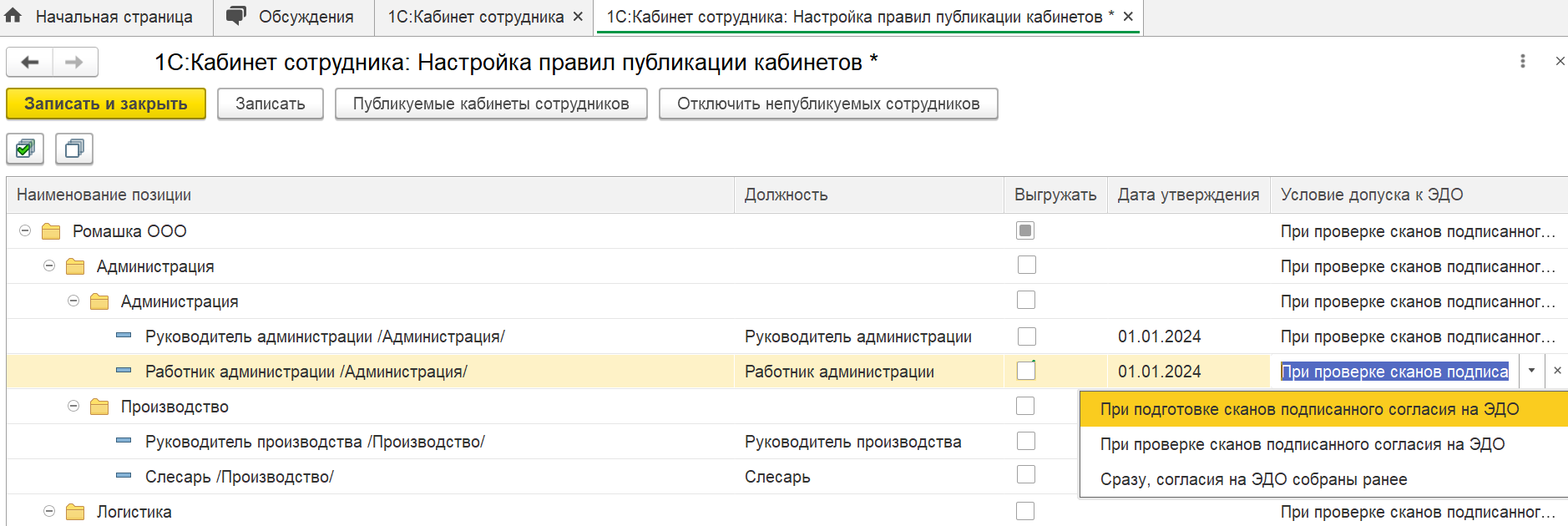1568x526 pixels.
Task: Select the Руководитель производства /Производство/ row
Action: click(315, 442)
